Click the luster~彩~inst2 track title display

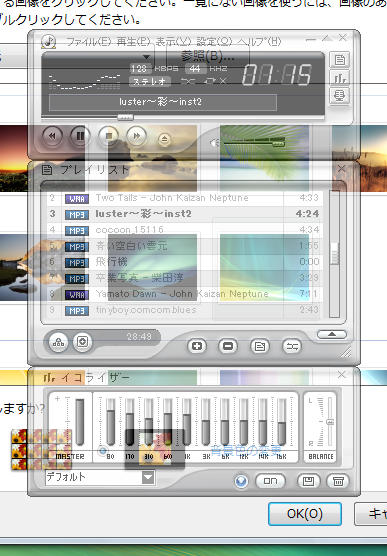coord(163,102)
